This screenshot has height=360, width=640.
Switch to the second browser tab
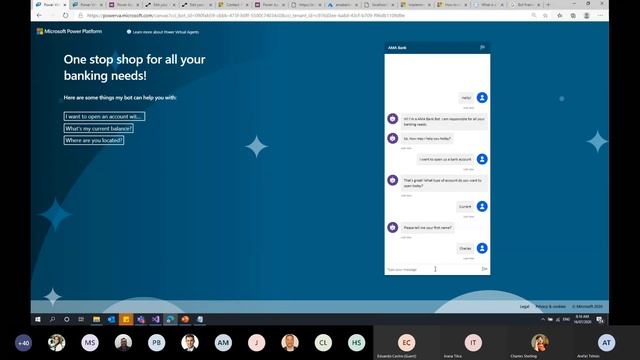coord(87,4)
